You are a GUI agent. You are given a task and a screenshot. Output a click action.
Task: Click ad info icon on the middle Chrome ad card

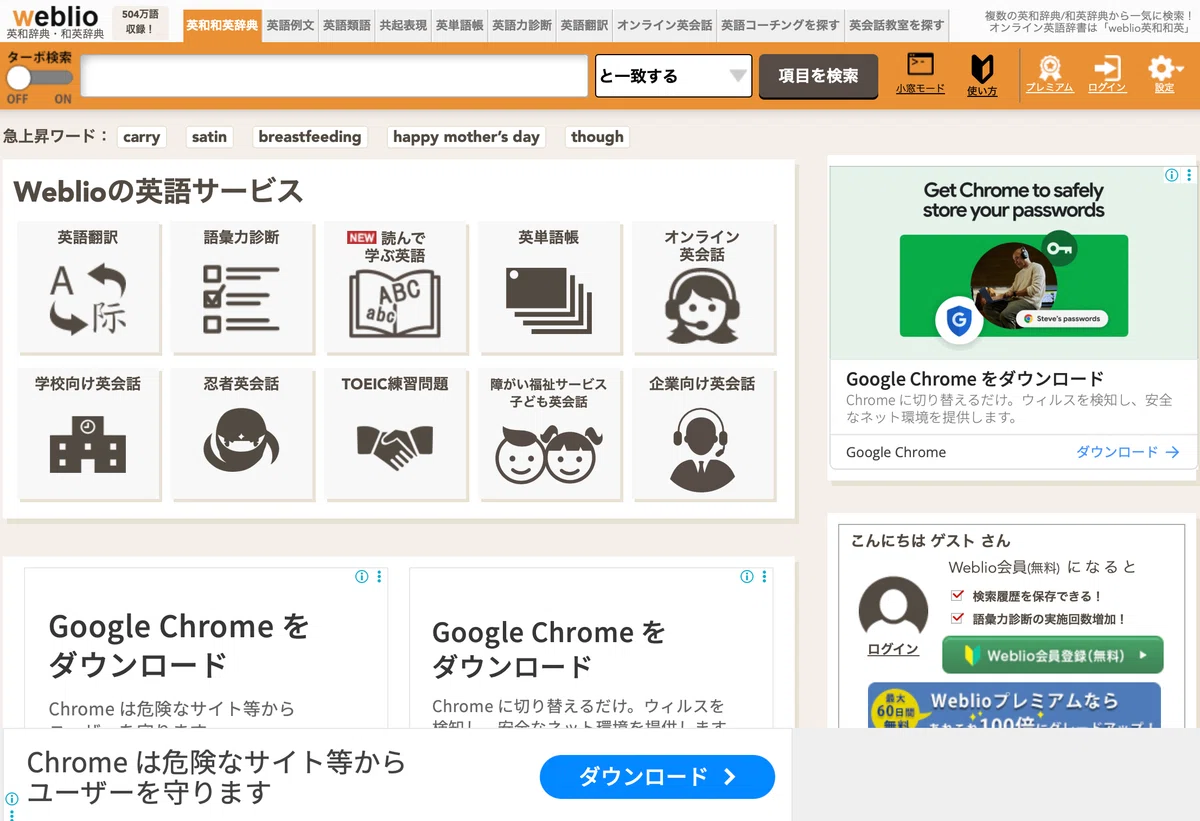pos(747,577)
